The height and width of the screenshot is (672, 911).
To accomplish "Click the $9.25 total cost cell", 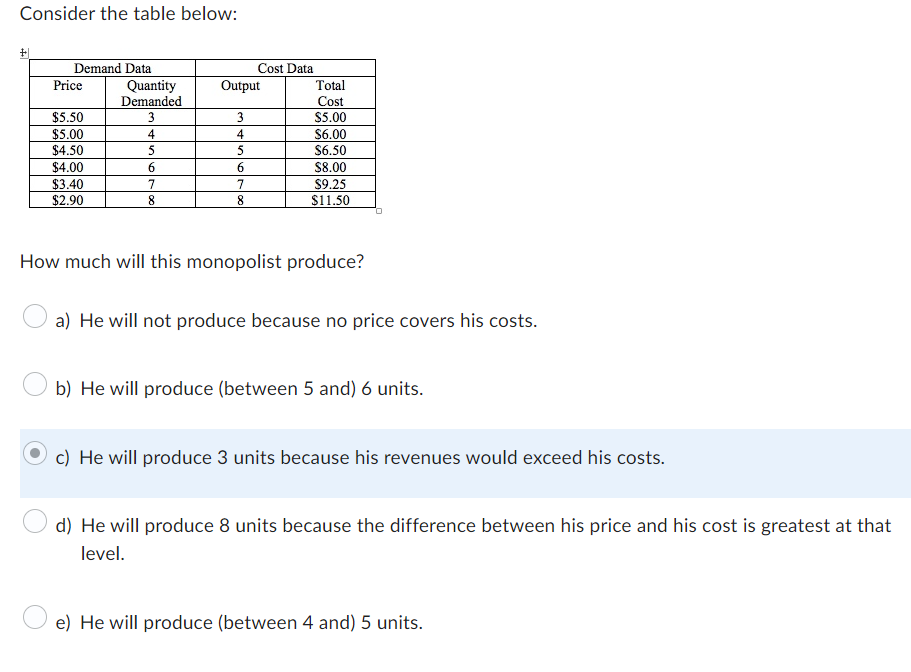I will coord(331,183).
